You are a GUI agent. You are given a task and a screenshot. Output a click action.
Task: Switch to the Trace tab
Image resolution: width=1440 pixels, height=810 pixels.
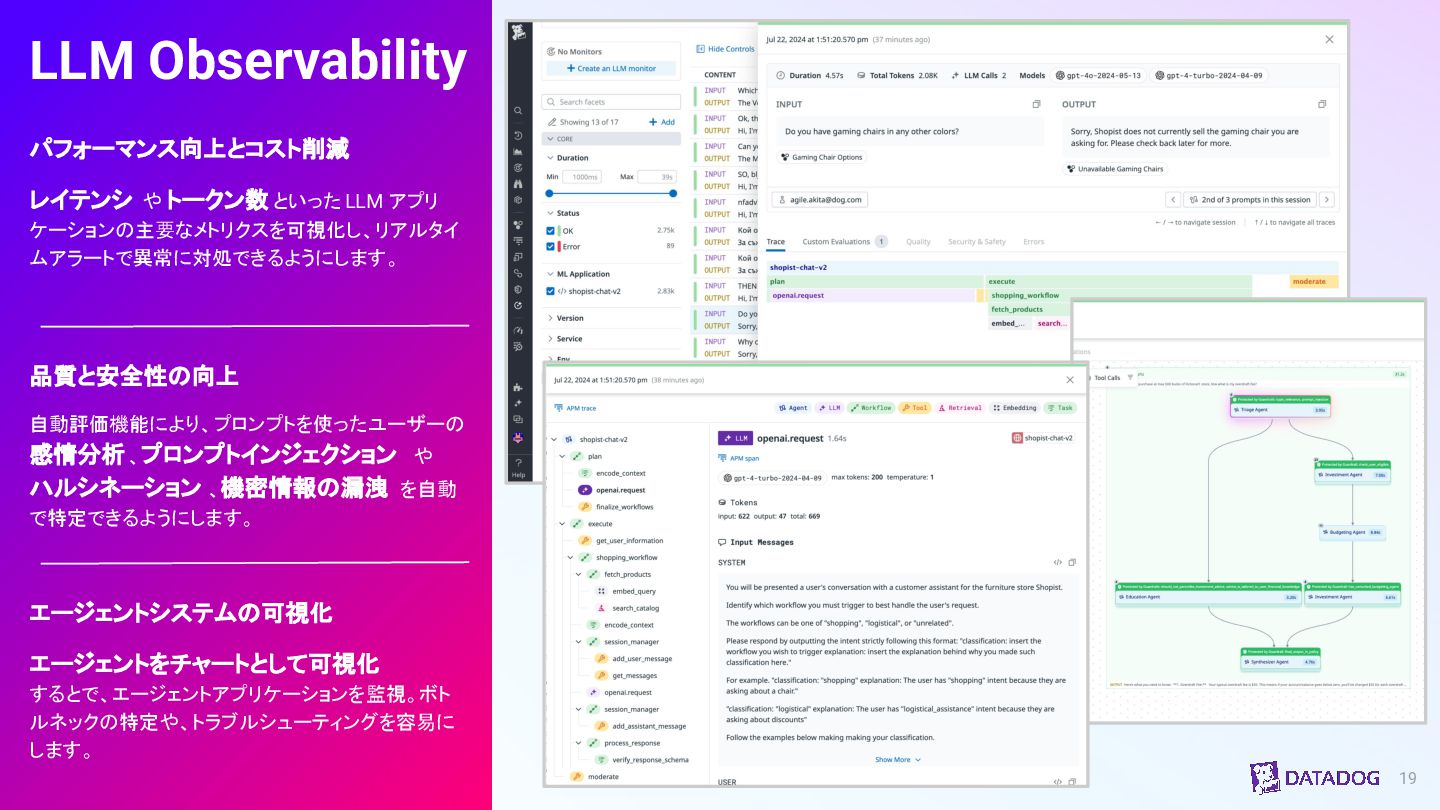pos(776,241)
